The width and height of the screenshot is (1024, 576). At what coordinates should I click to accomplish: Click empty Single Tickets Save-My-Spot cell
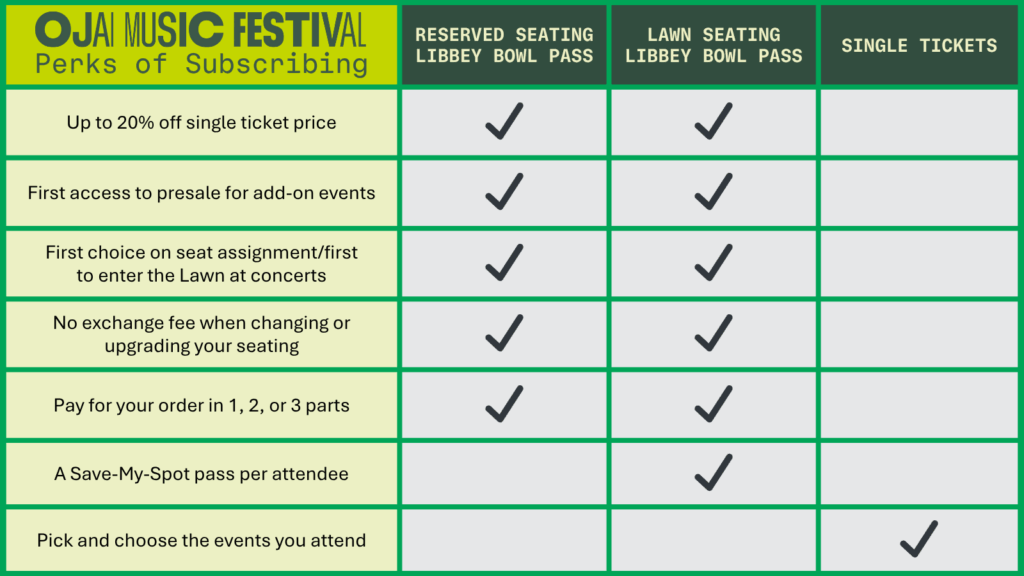(x=918, y=472)
